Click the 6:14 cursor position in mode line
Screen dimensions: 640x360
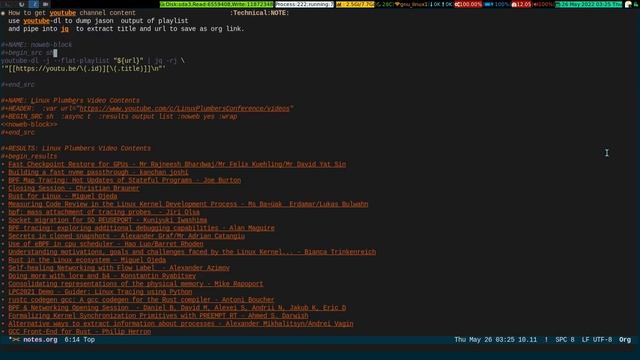click(x=72, y=340)
